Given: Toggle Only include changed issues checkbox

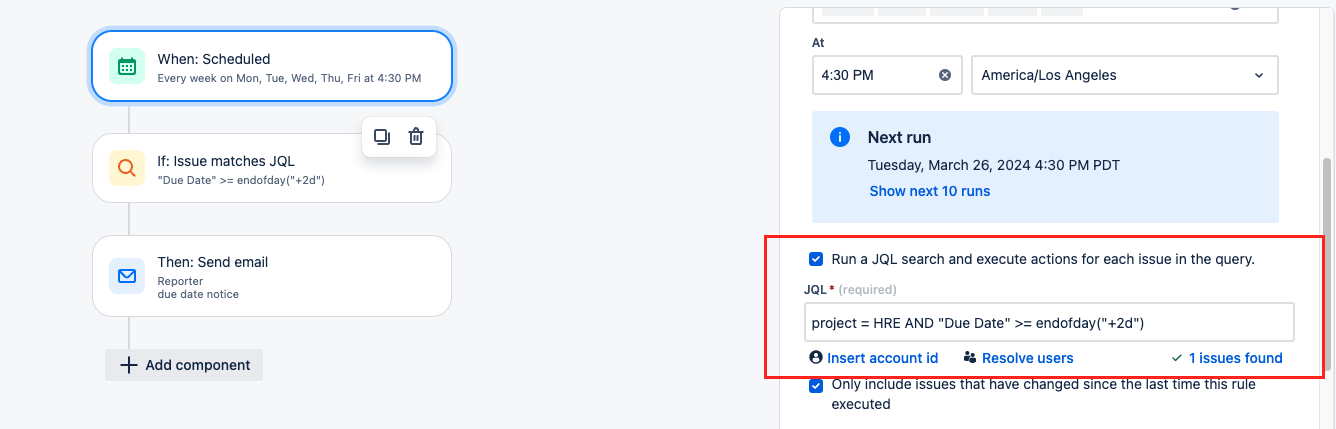Looking at the screenshot, I should click(x=816, y=385).
